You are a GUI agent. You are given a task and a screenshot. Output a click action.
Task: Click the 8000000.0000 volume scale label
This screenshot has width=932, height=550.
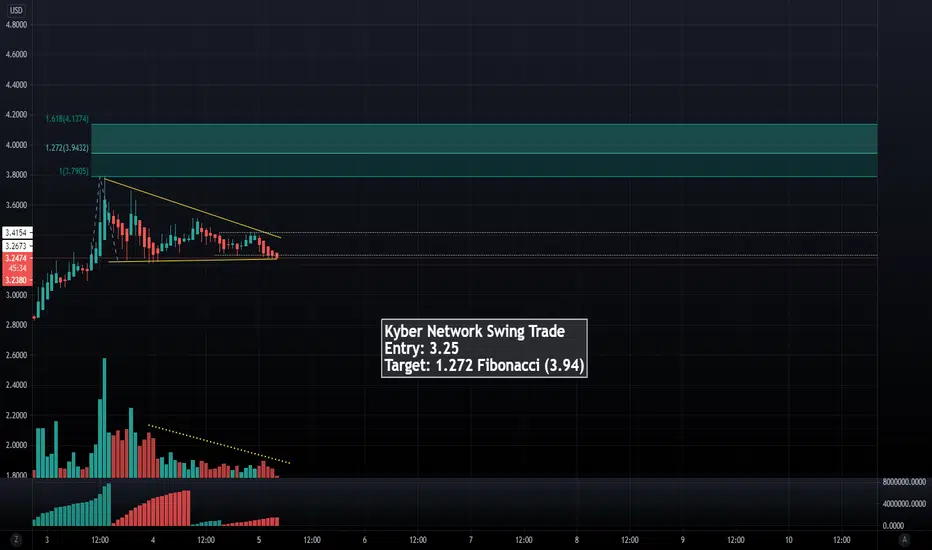point(904,482)
